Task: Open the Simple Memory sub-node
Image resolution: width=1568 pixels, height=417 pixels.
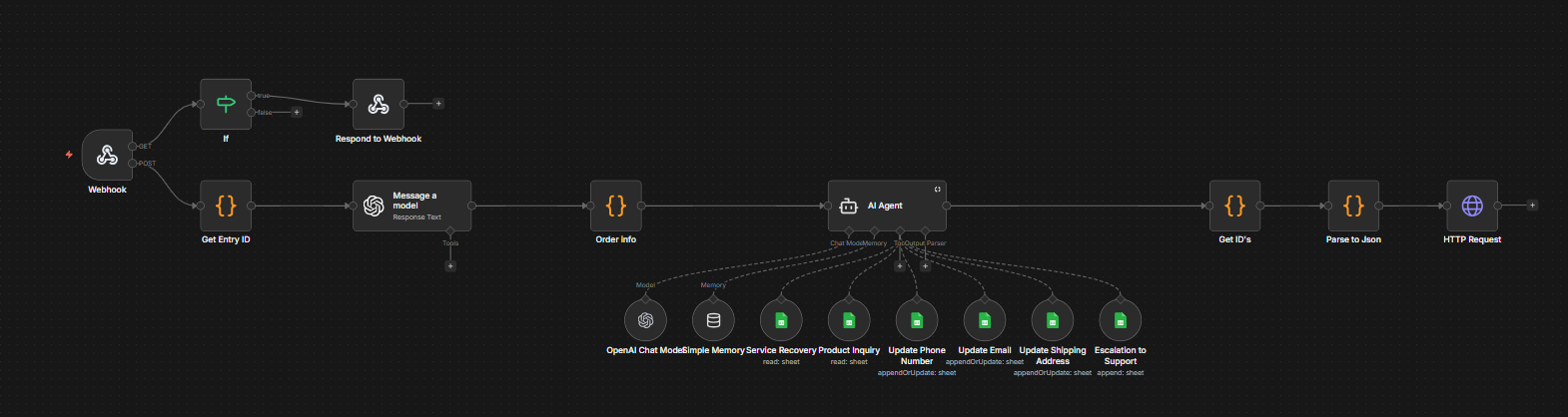Action: click(x=713, y=320)
